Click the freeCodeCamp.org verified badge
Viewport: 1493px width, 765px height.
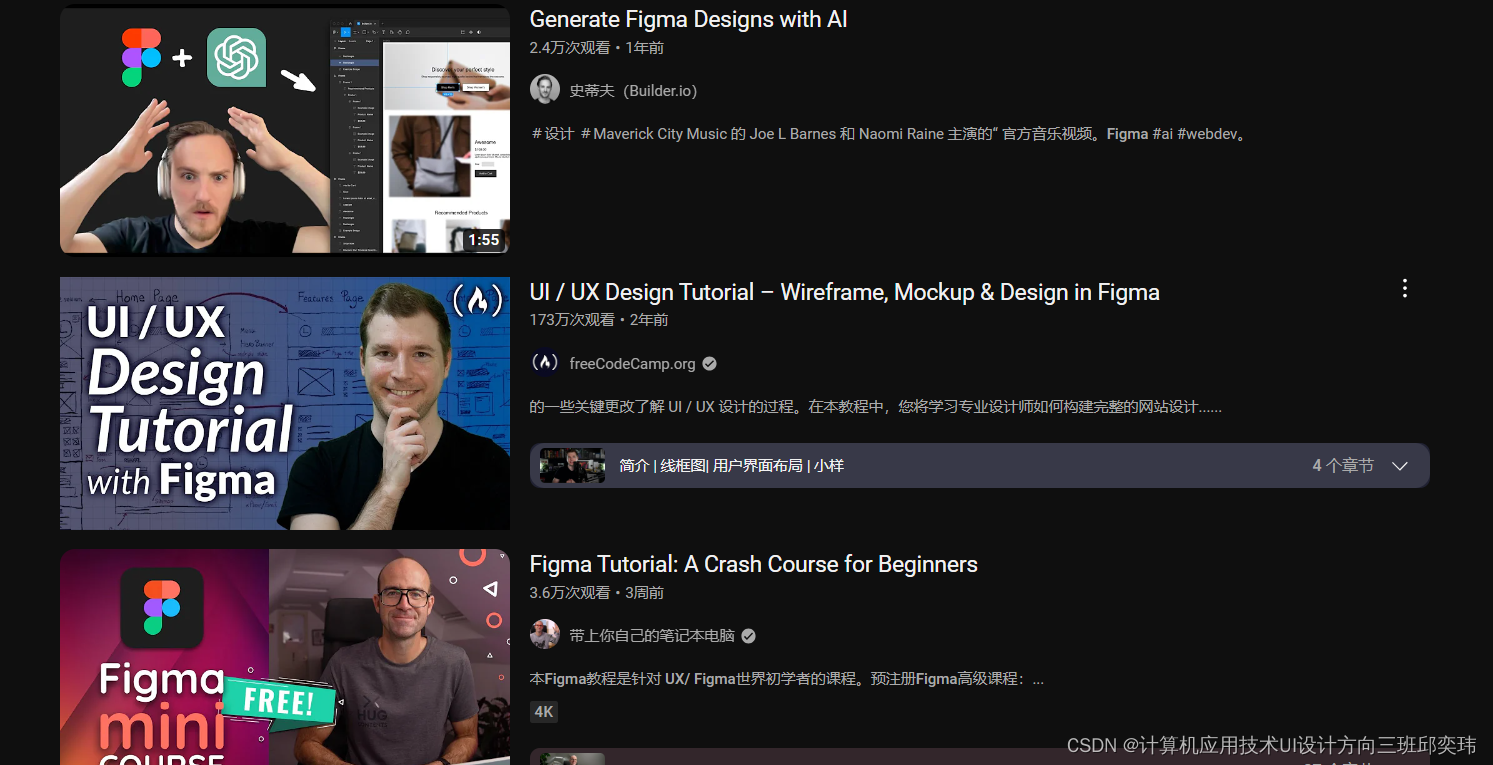point(709,364)
